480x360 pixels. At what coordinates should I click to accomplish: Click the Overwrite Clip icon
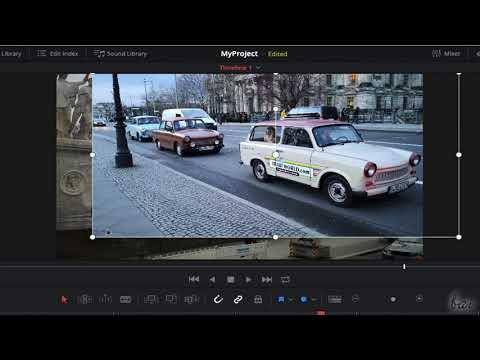click(171, 299)
